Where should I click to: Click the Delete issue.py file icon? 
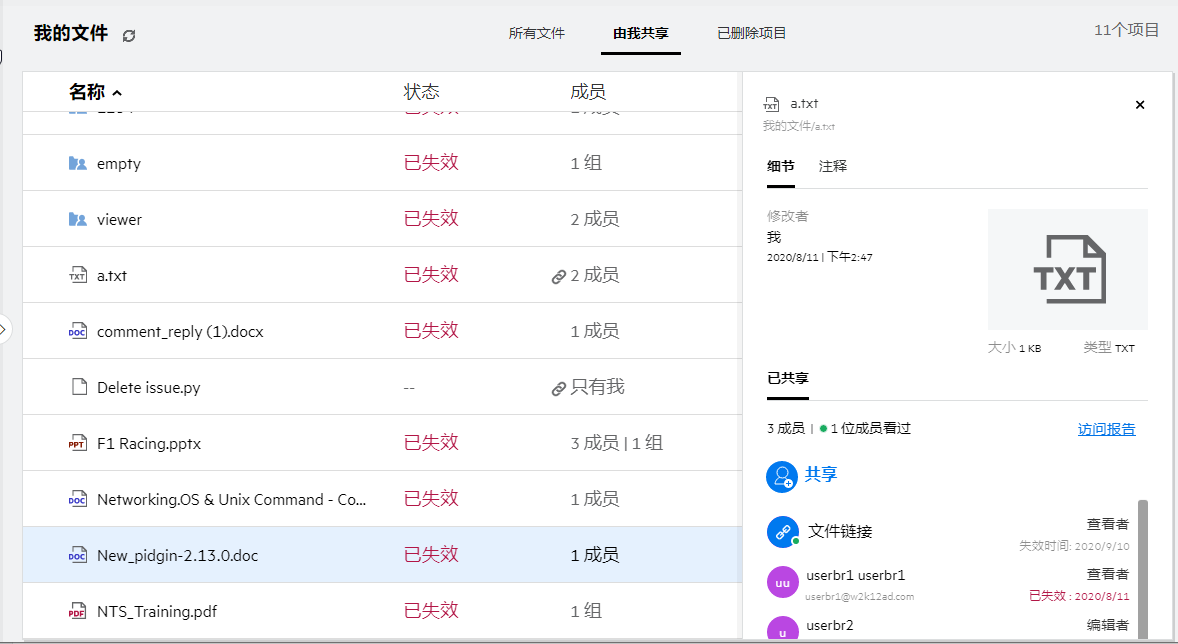(78, 387)
